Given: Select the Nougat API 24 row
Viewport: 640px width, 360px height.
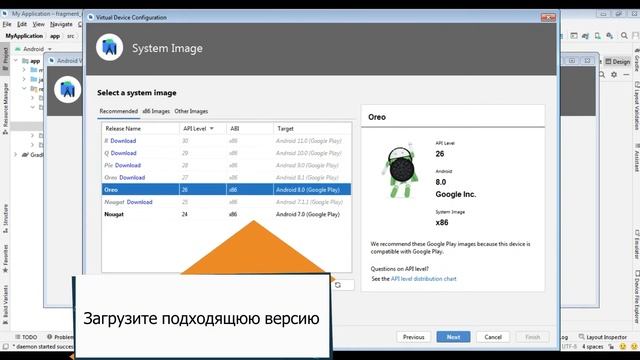Looking at the screenshot, I should point(226,214).
